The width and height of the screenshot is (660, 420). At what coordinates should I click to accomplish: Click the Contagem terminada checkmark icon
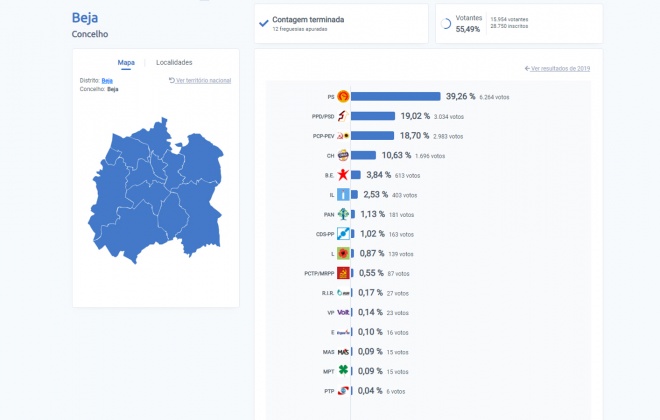click(264, 24)
